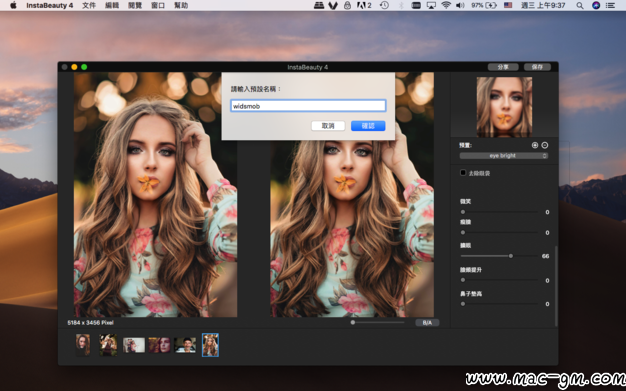Select the fourth filmstrip thumbnail of redhead
The image size is (626, 391).
159,345
